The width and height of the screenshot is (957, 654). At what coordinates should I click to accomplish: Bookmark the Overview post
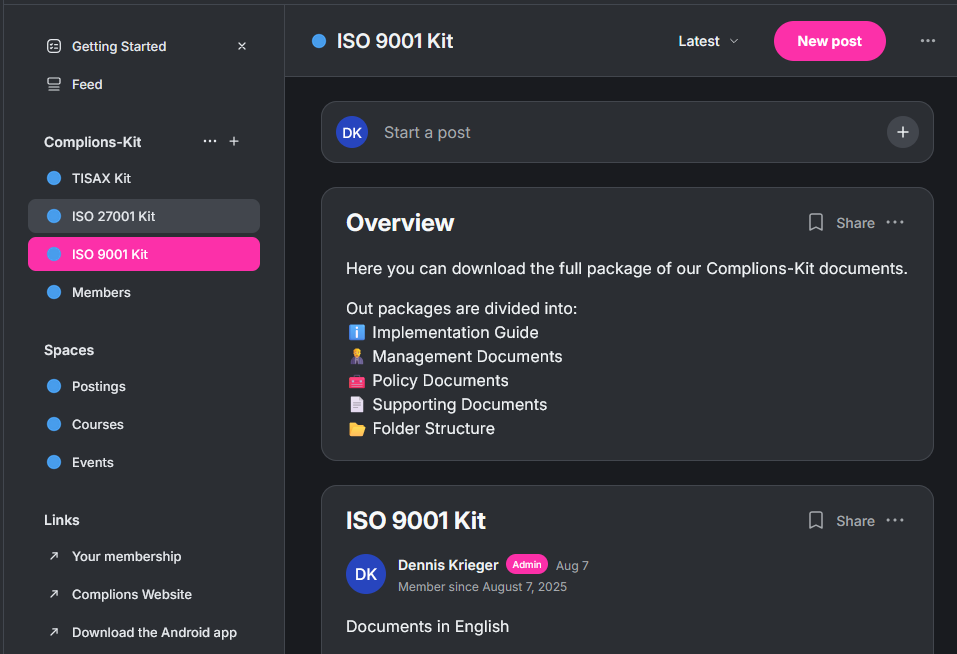click(x=816, y=222)
